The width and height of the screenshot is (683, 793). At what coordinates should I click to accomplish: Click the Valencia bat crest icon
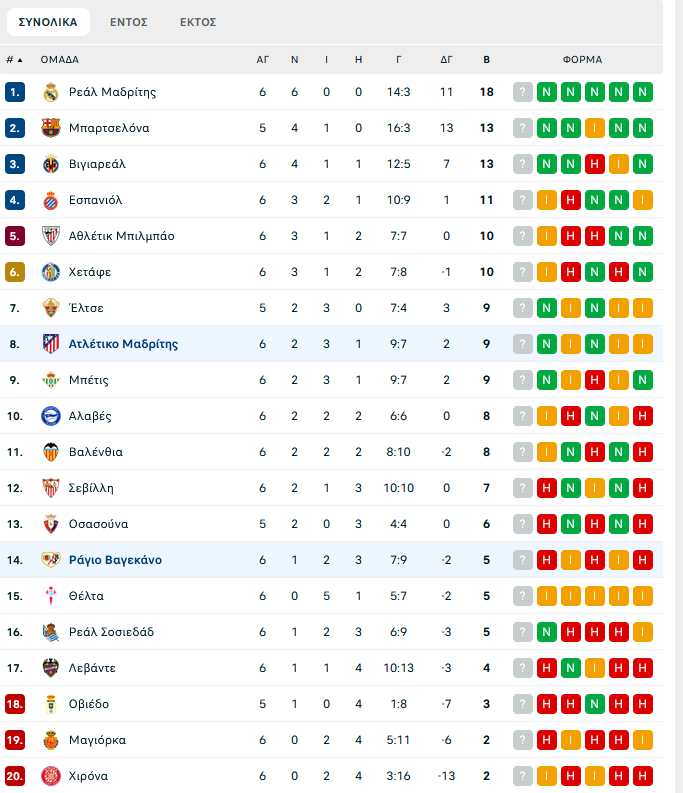click(51, 452)
